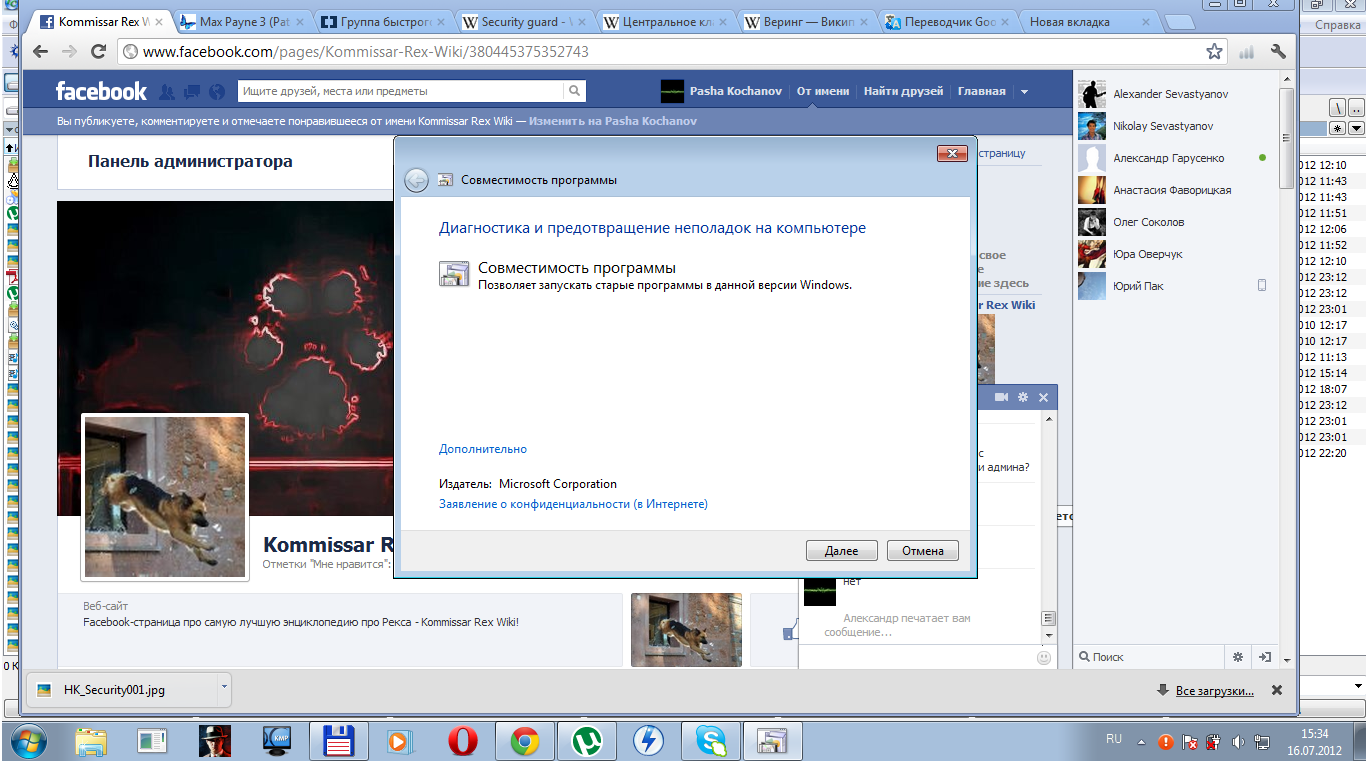Click the Facebook search input field
Image resolution: width=1366 pixels, height=768 pixels.
[402, 91]
